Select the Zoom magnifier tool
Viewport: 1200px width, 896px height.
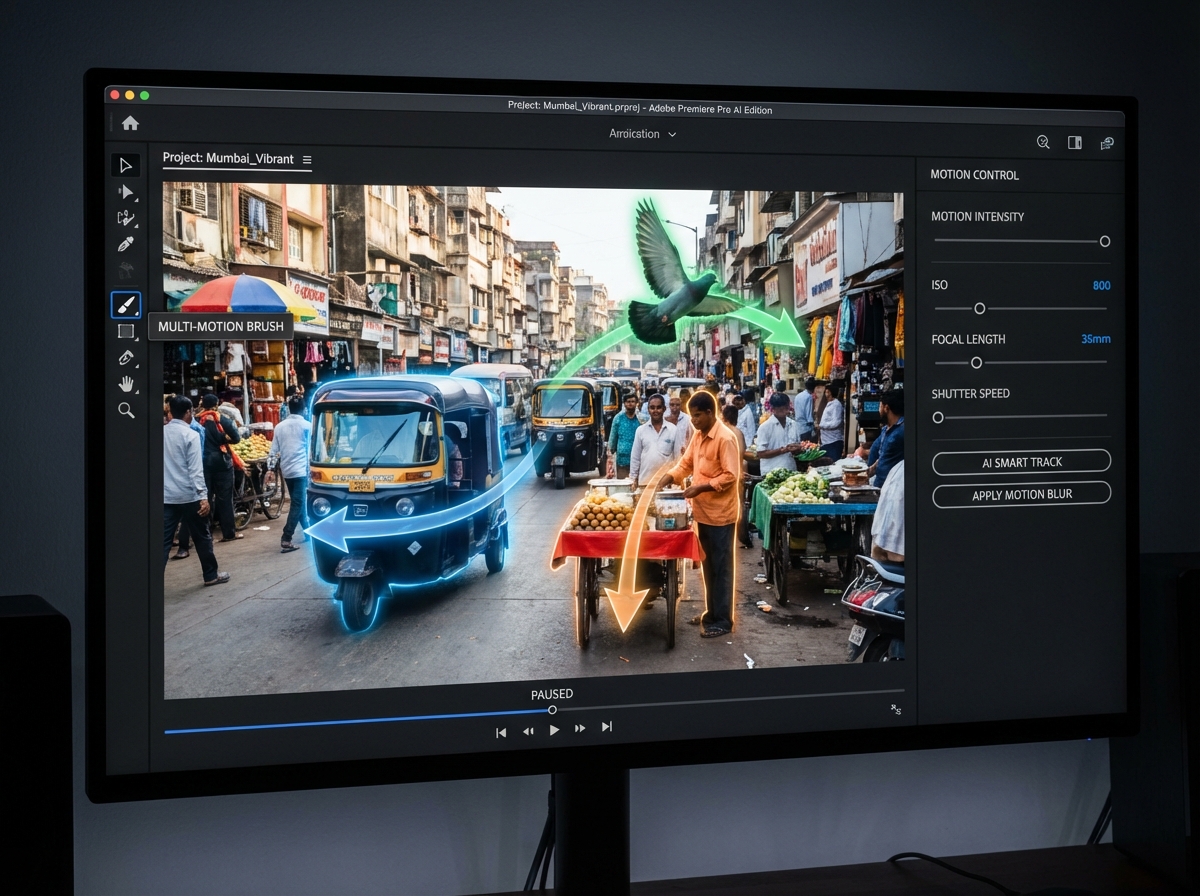coord(126,410)
